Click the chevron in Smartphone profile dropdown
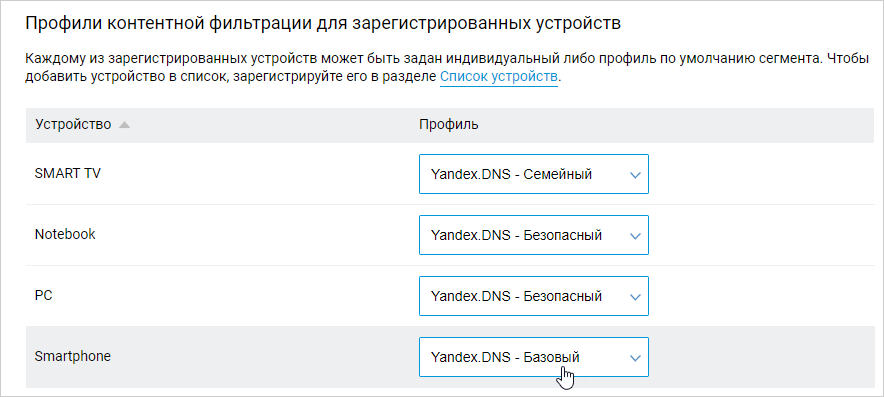Viewport: 884px width, 397px height. [635, 358]
